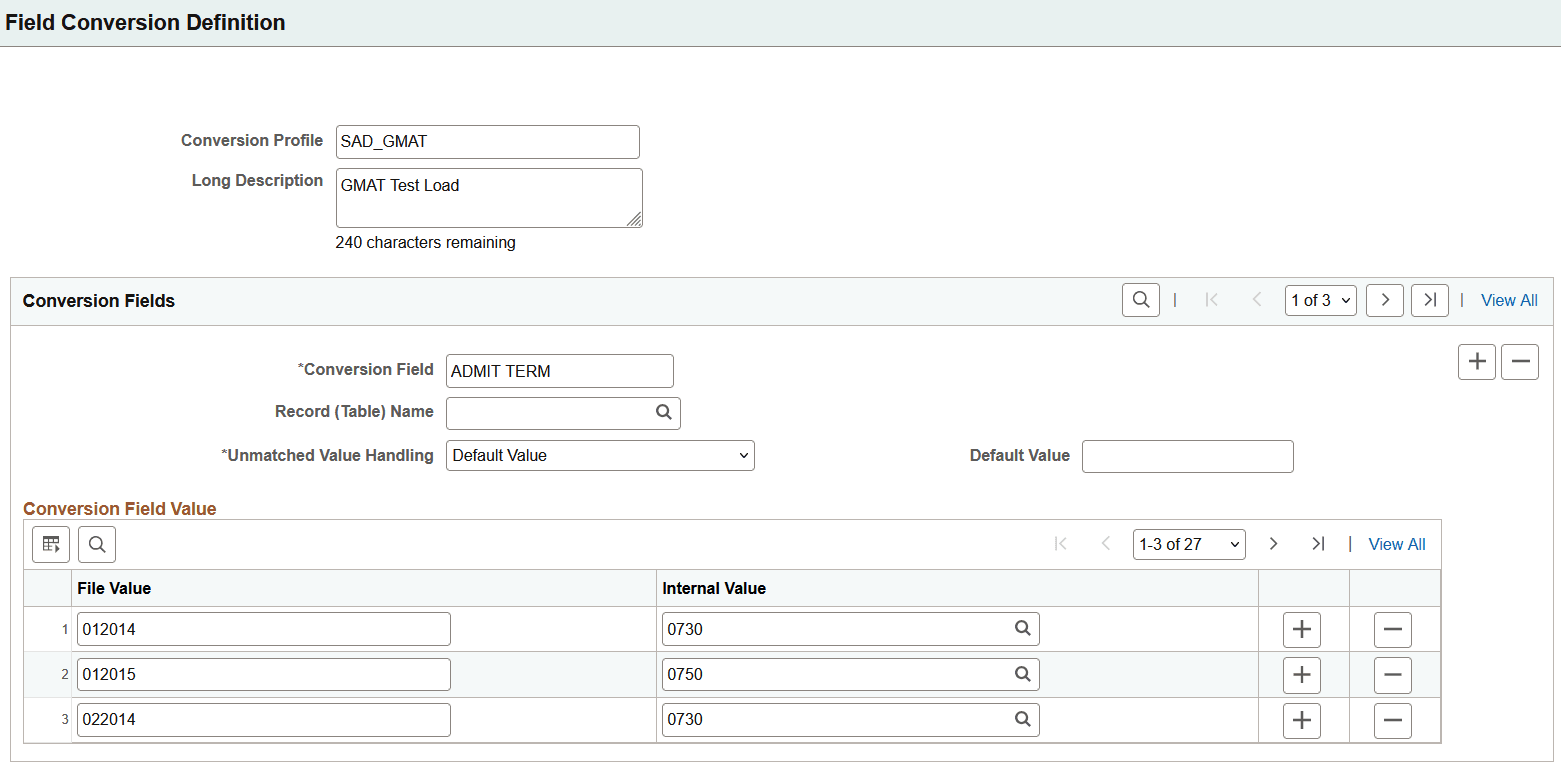Open the '1-3 of 27' rows dropdown
Screen dimensions: 1561x765
pos(1190,544)
